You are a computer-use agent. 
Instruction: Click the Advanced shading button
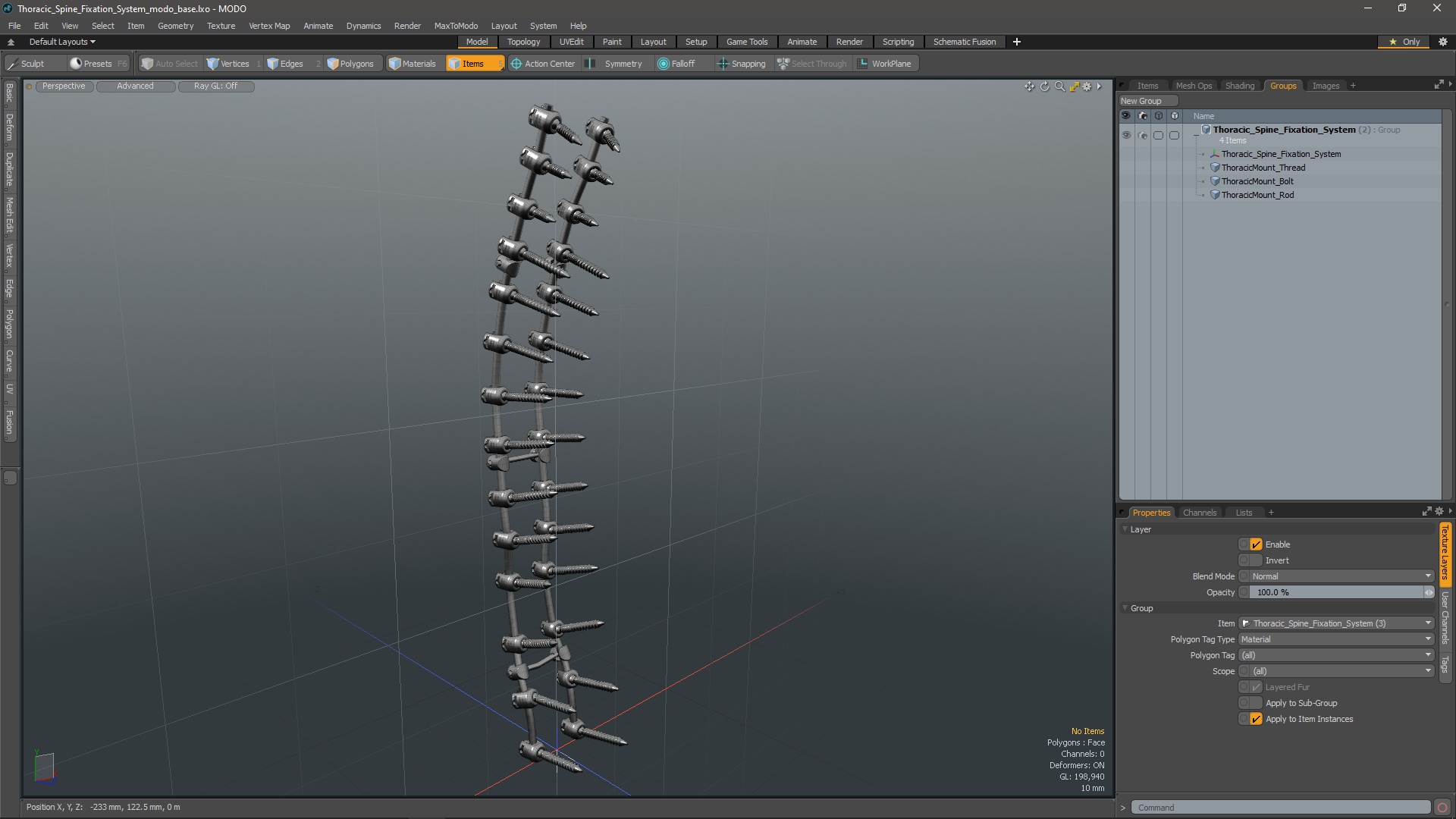[x=135, y=86]
